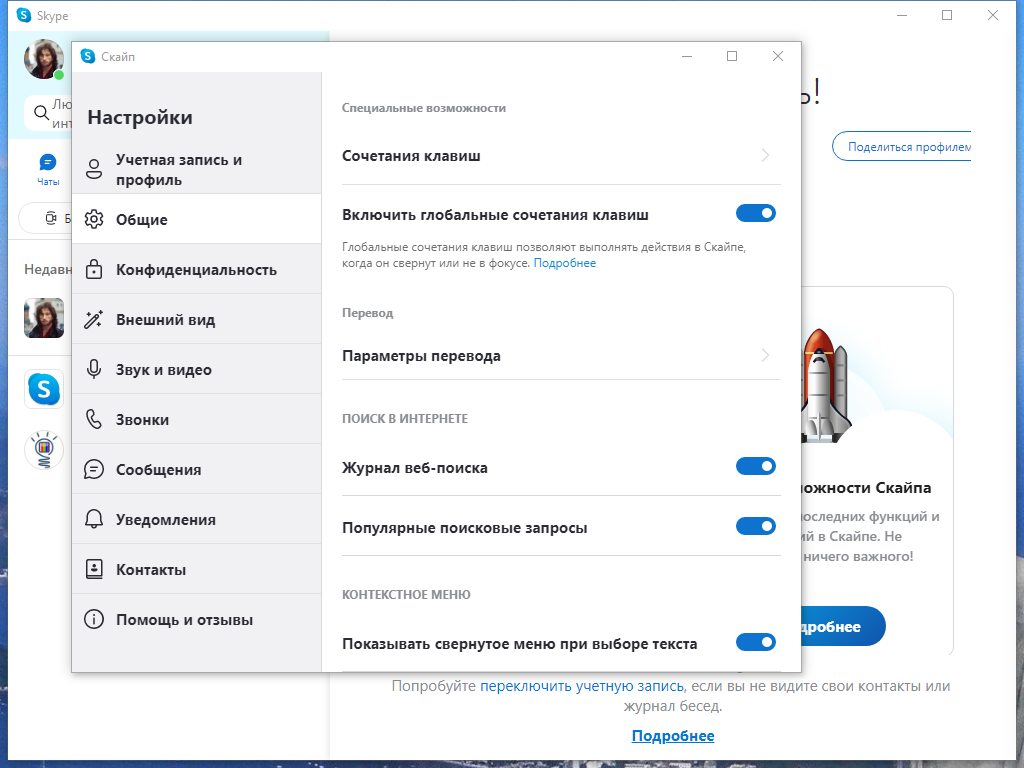This screenshot has width=1024, height=768.
Task: Click the search magnifier icon in Skype window
Action: click(41, 113)
